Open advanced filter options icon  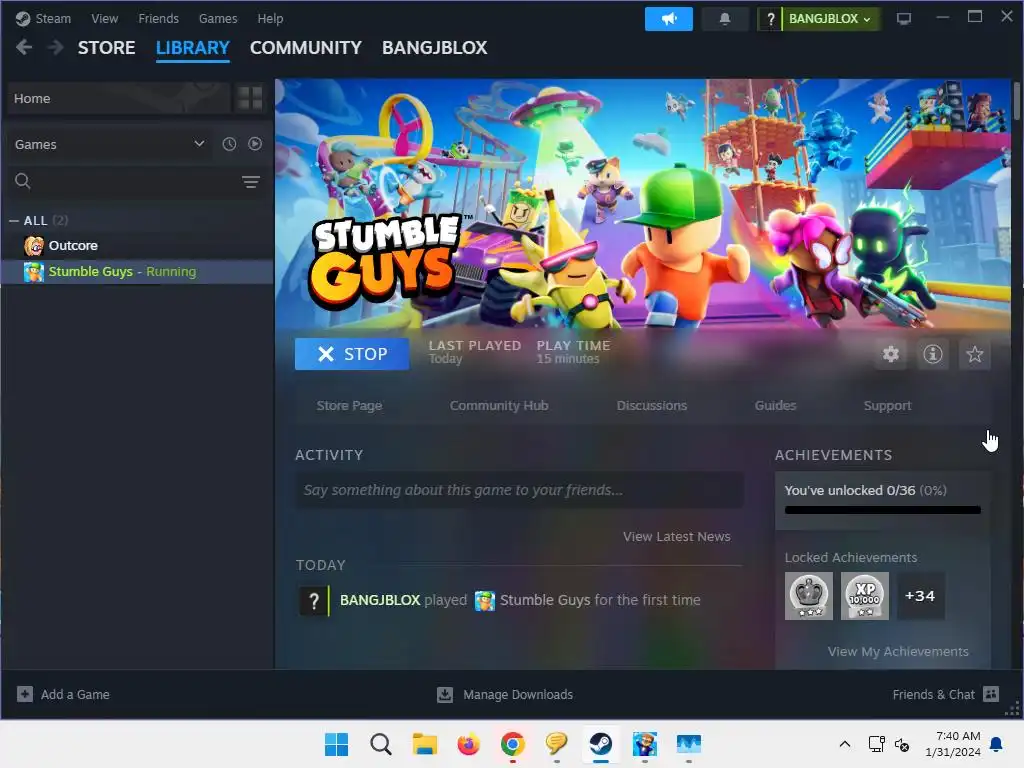[x=251, y=182]
